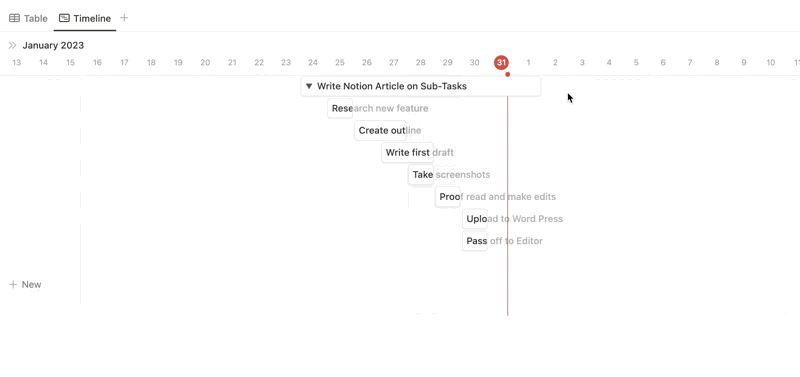
Task: Select the today date 31 circle
Action: pyautogui.click(x=502, y=63)
